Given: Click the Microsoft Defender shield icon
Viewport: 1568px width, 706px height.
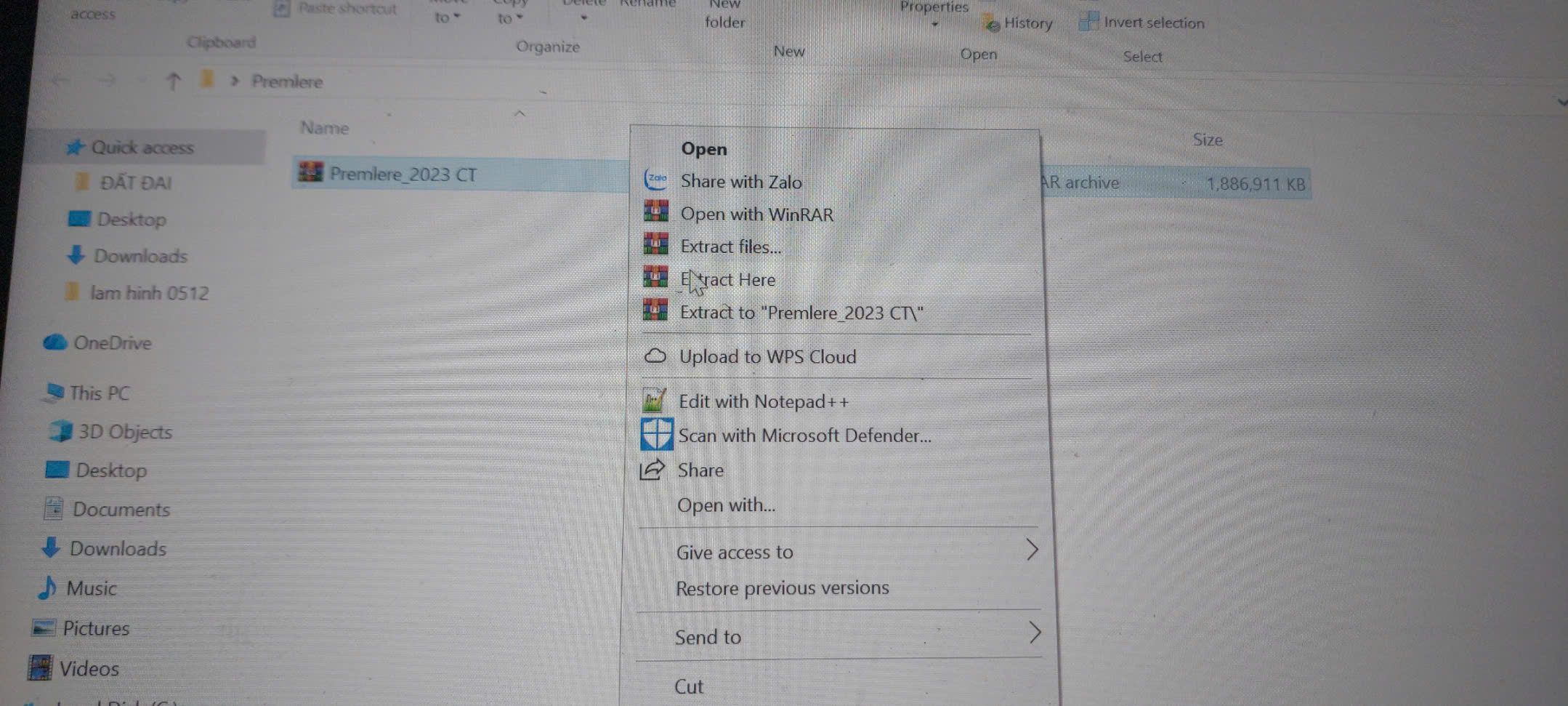Looking at the screenshot, I should [x=656, y=434].
